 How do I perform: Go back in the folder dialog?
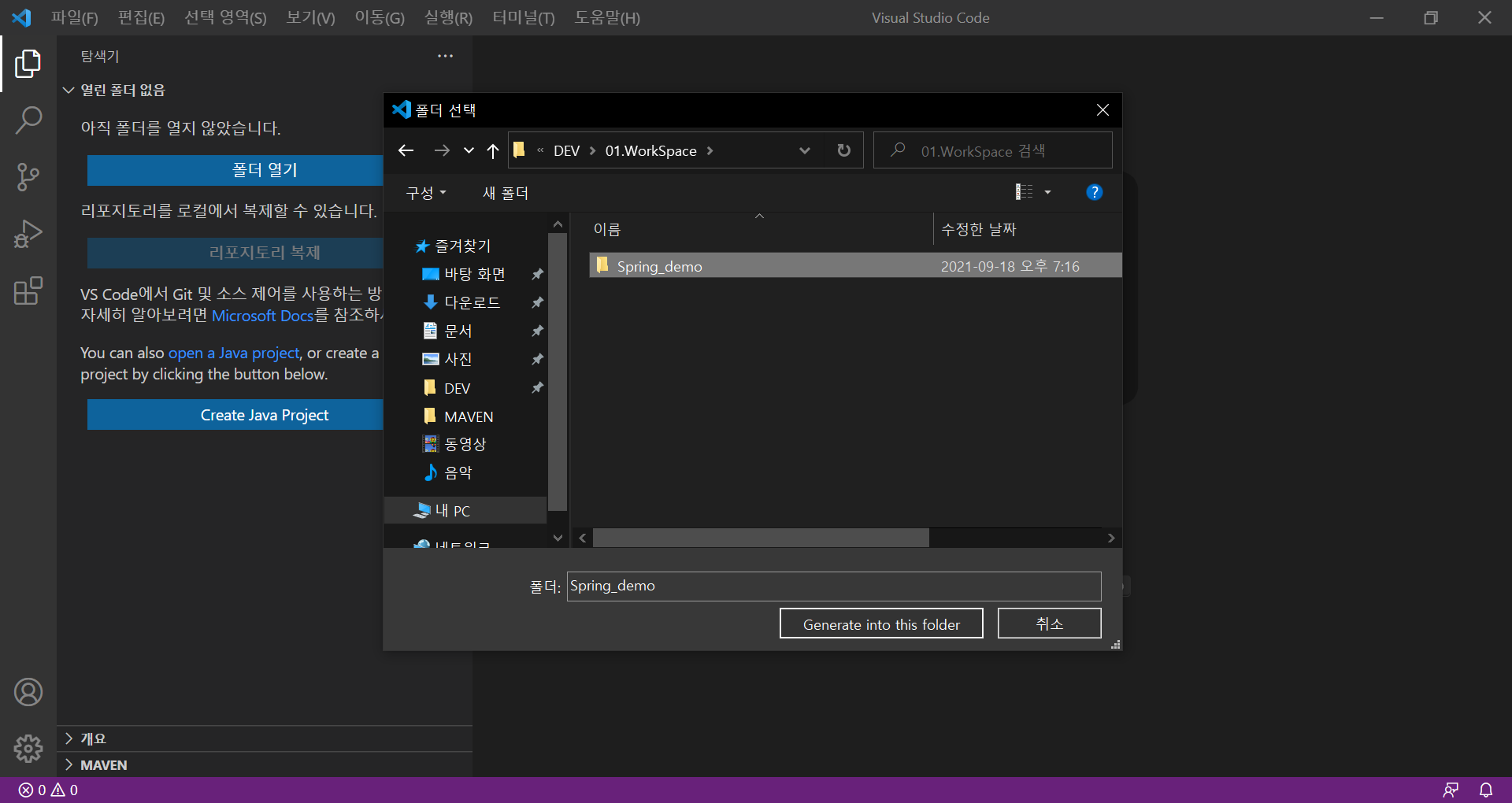point(406,150)
